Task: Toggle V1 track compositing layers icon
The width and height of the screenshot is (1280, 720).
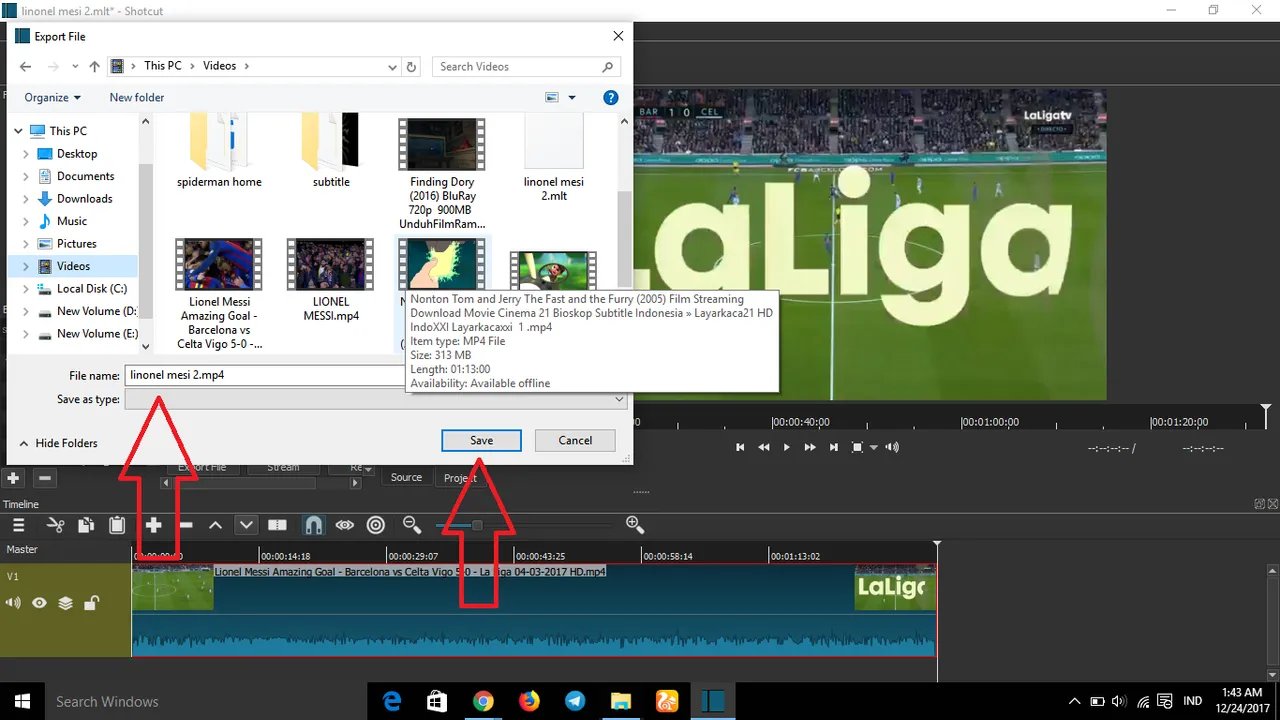Action: [65, 603]
